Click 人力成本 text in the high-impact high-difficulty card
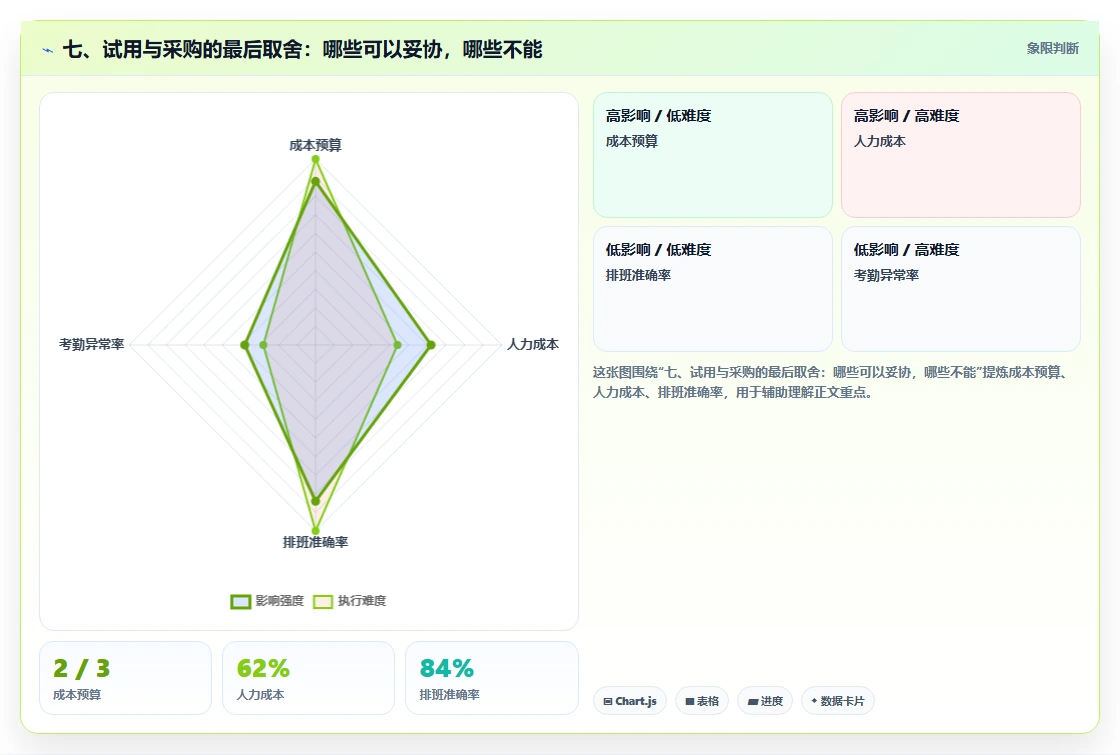 [879, 141]
